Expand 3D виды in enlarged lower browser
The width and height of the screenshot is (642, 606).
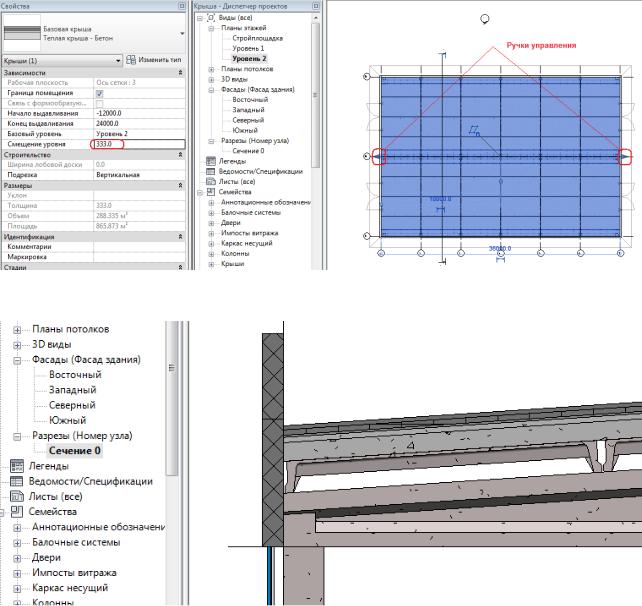click(17, 345)
